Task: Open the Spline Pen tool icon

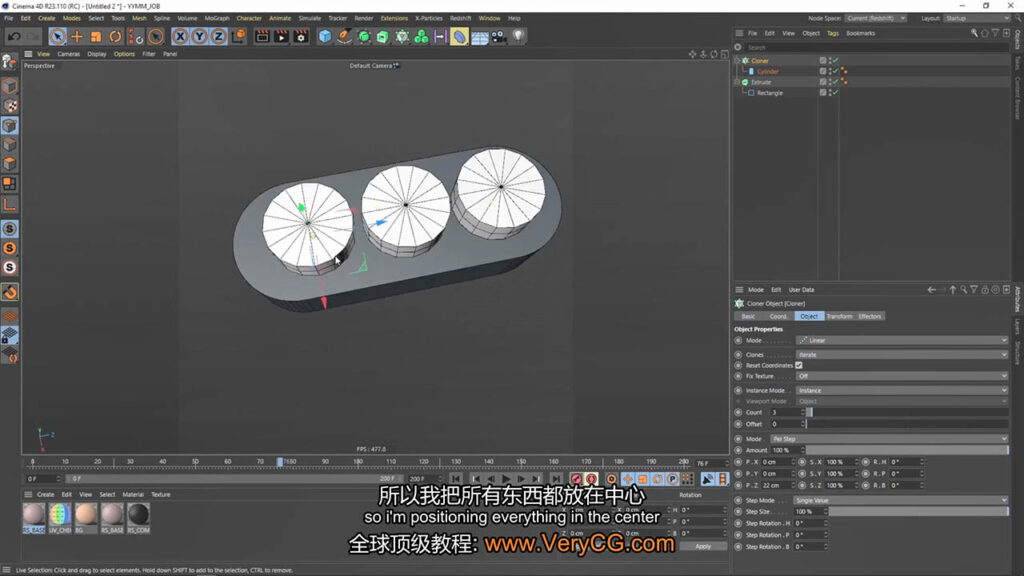Action: click(x=344, y=37)
